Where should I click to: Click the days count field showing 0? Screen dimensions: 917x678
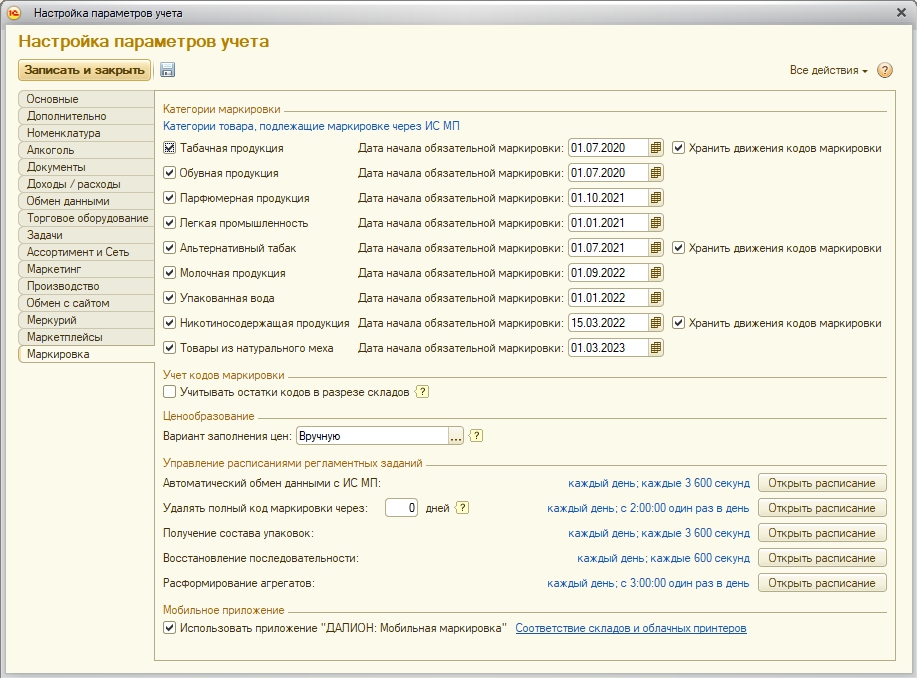(401, 508)
